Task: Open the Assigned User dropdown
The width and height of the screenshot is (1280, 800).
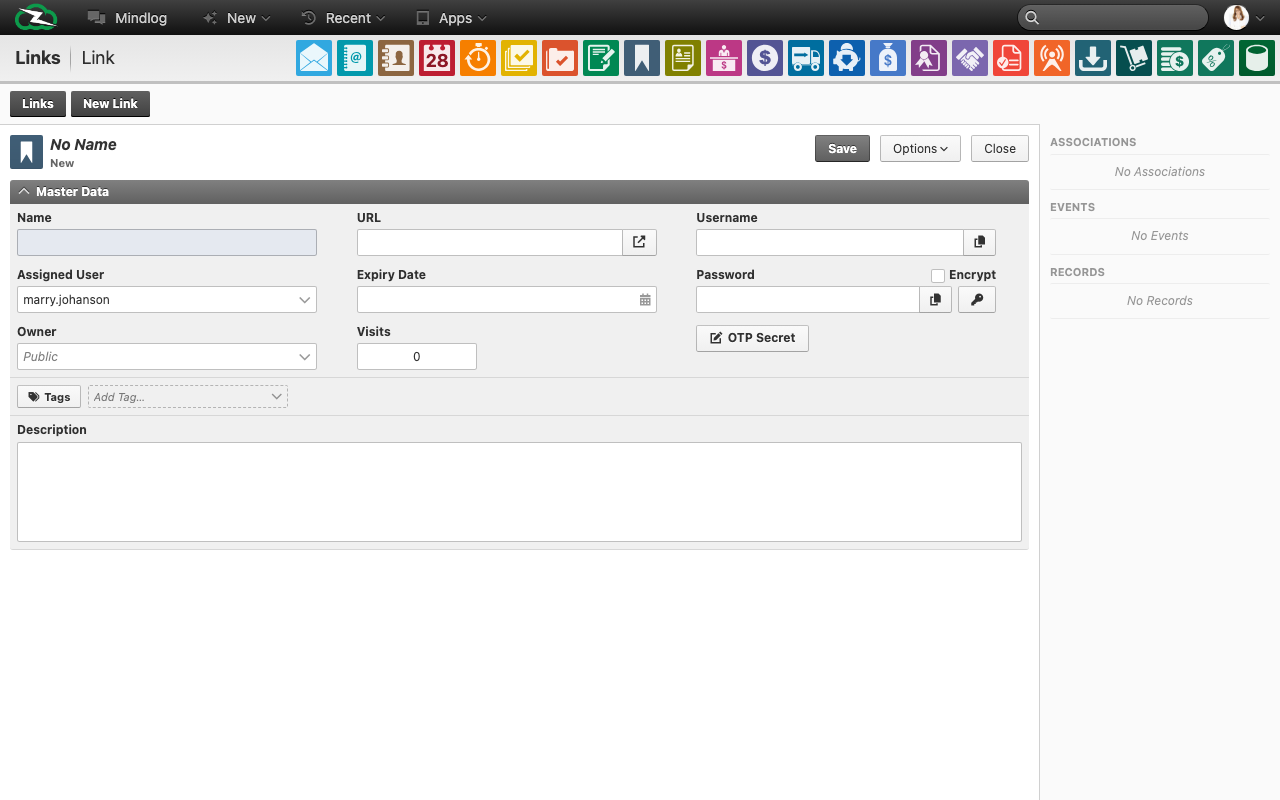Action: coord(167,299)
